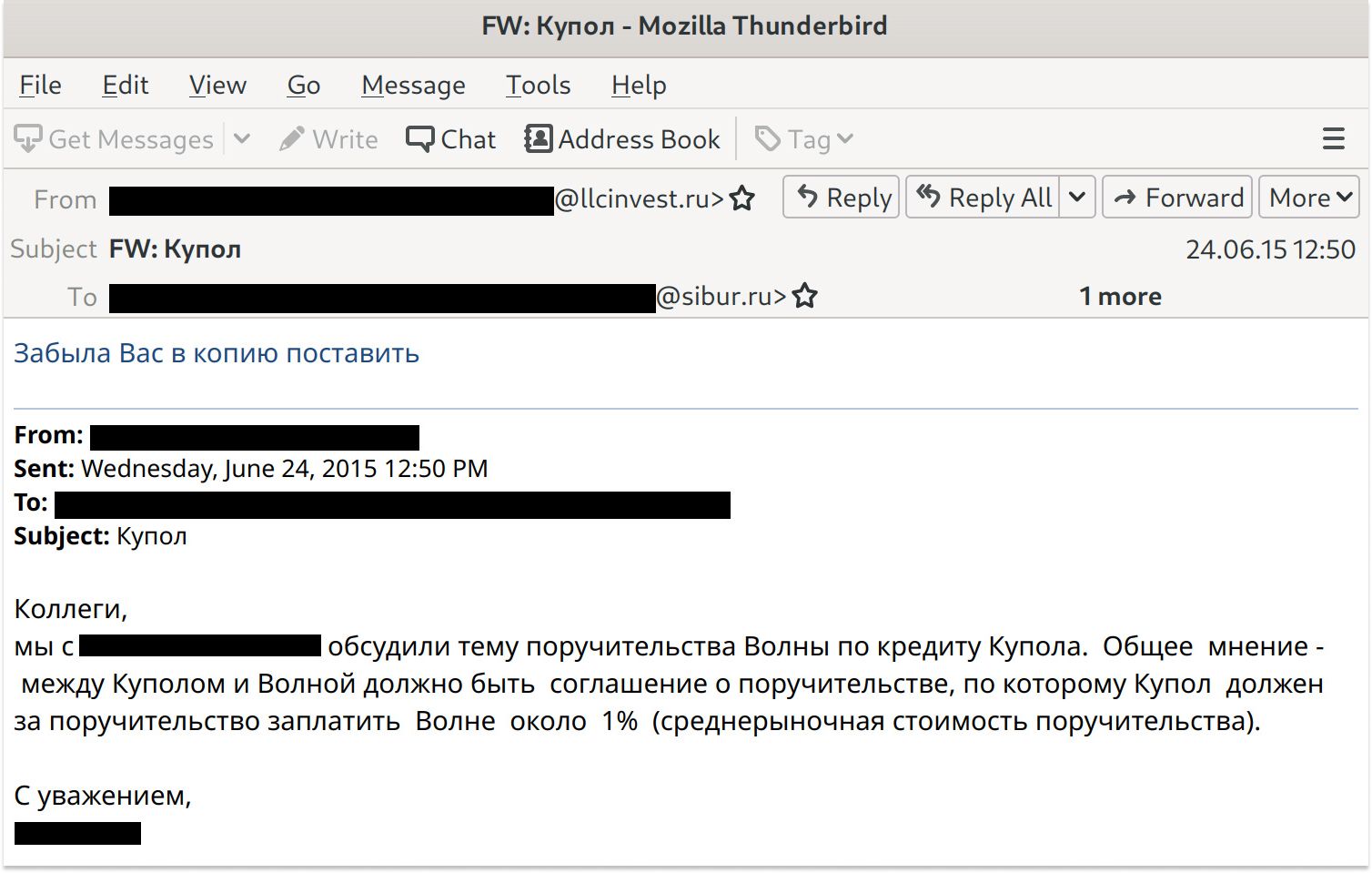
Task: Open the Message menu
Action: (x=413, y=85)
